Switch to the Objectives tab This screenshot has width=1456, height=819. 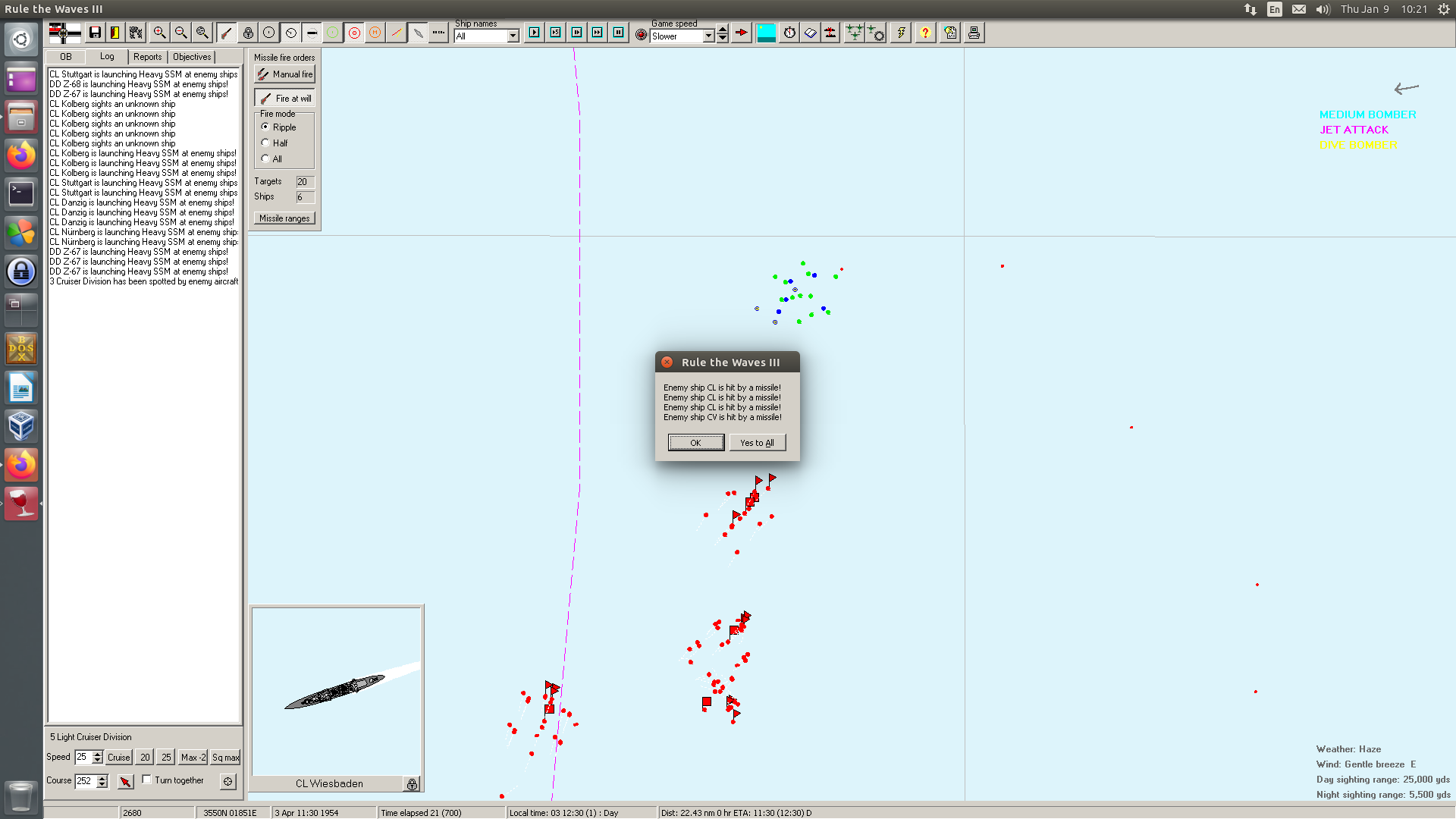[x=192, y=57]
